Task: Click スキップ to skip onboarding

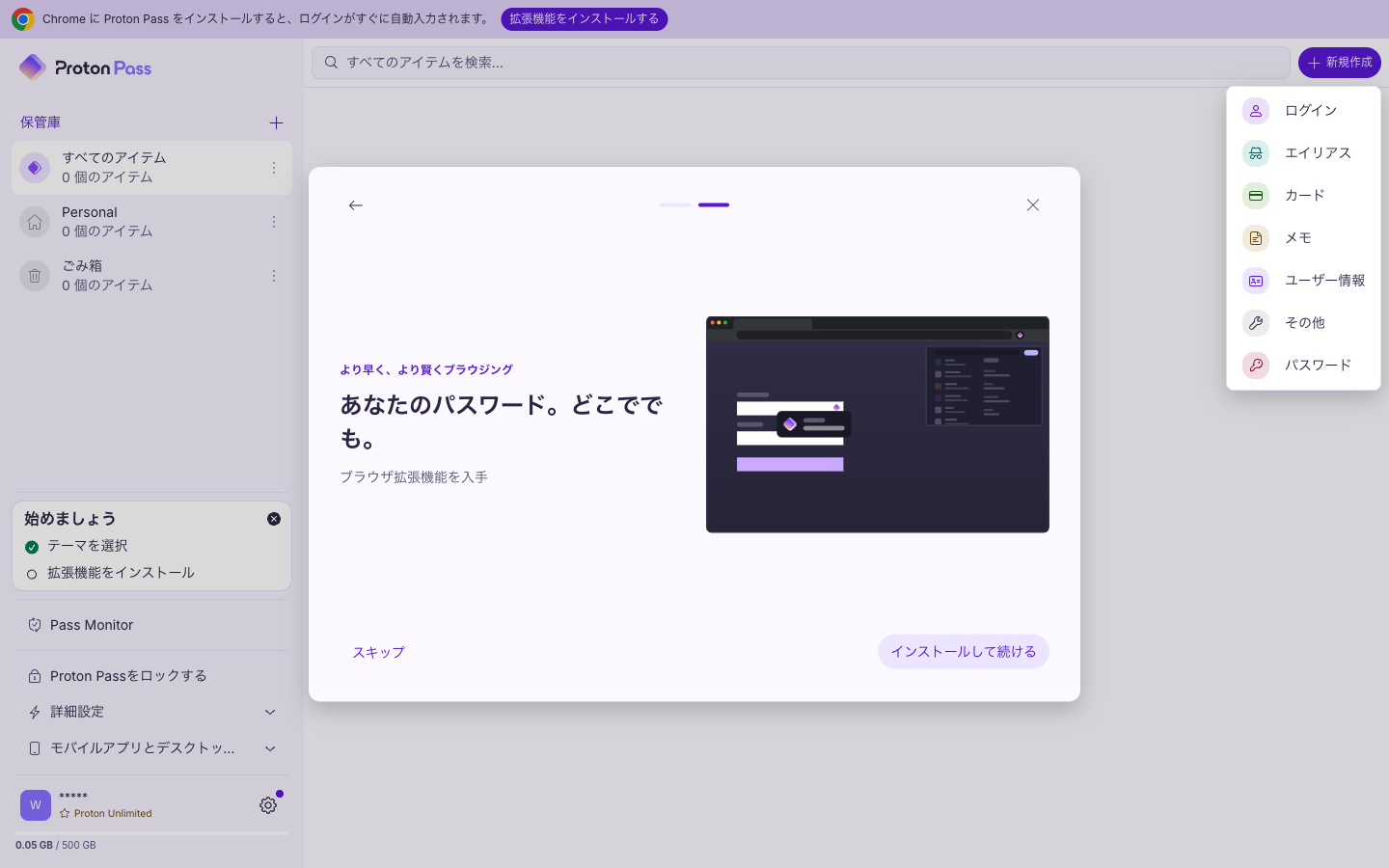Action: [378, 652]
